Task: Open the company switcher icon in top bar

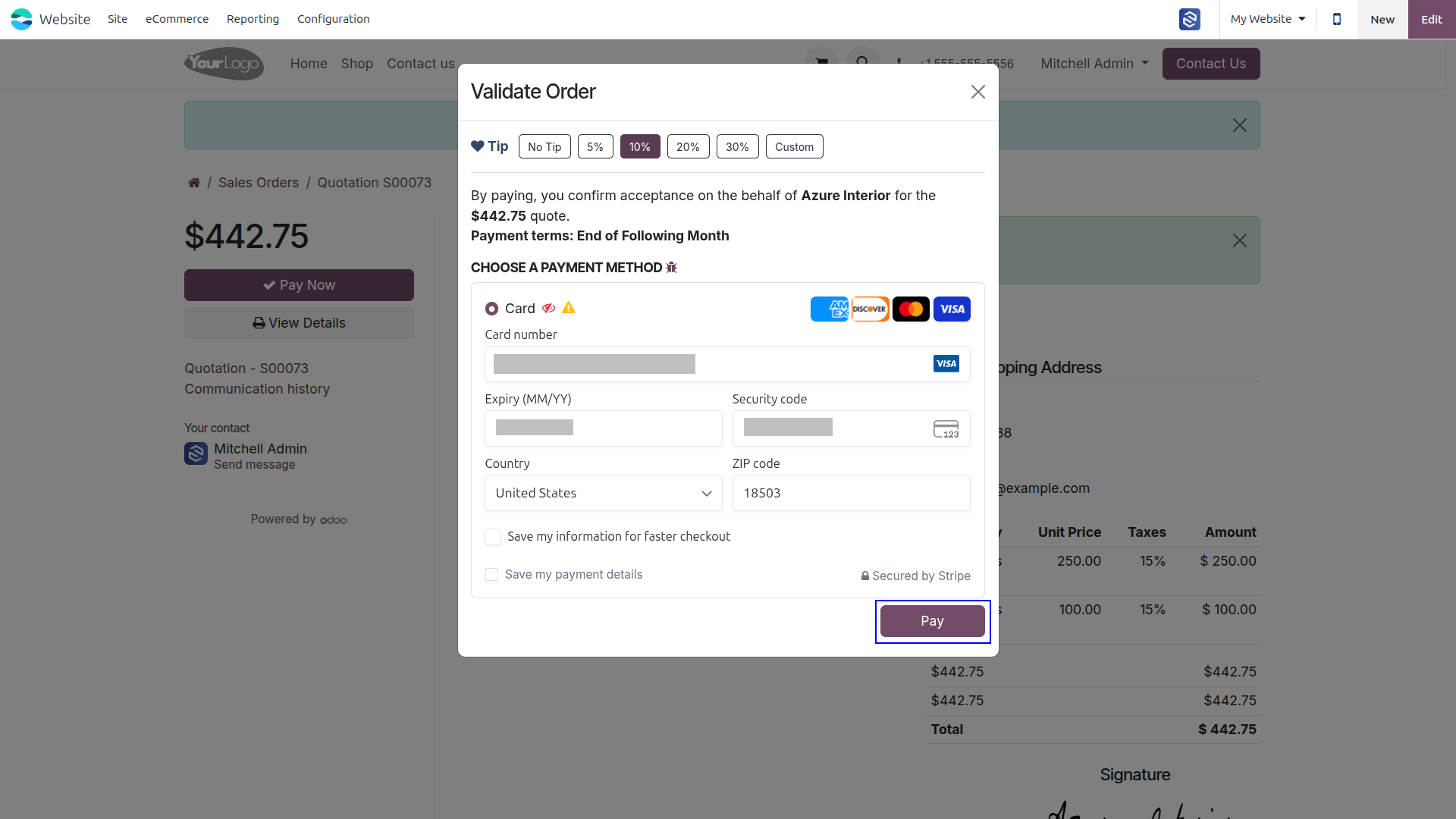Action: pyautogui.click(x=1189, y=19)
